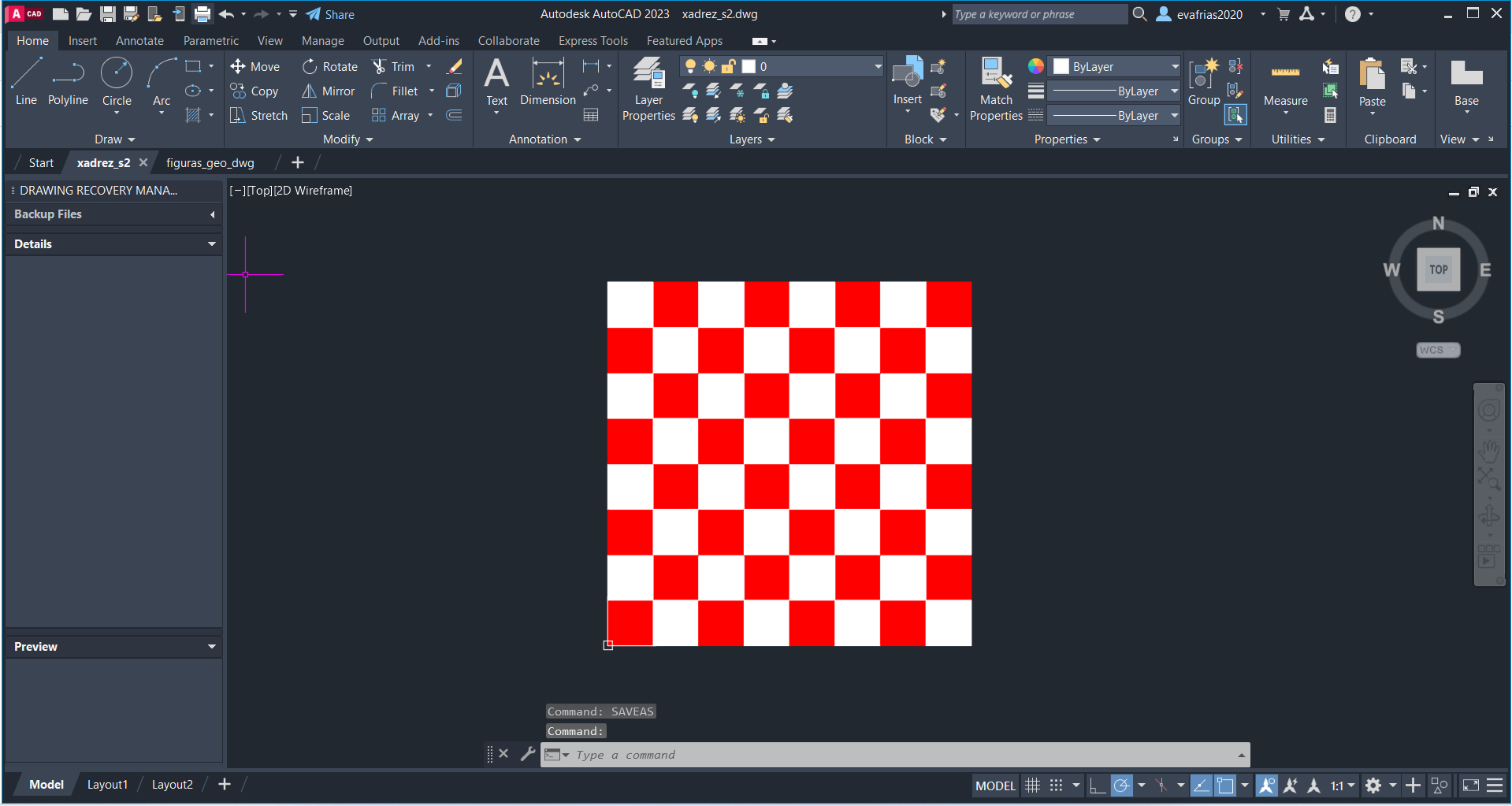The image size is (1512, 806).
Task: Toggle clean screen mode
Action: coord(1470,786)
